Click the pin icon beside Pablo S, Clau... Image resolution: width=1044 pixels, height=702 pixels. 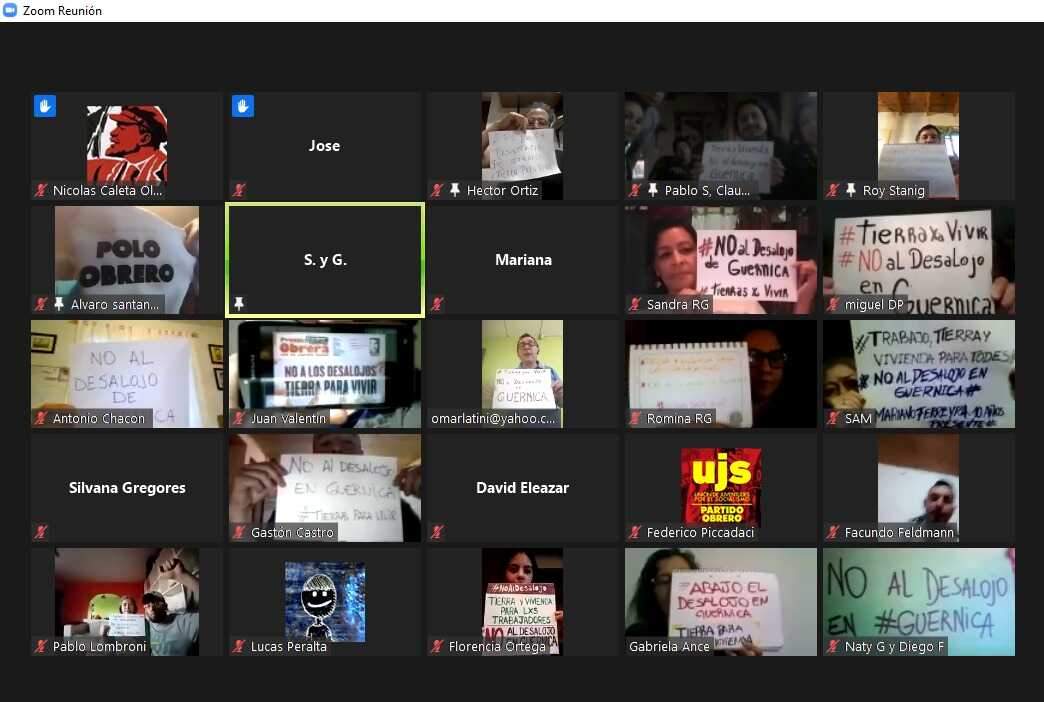pos(653,190)
